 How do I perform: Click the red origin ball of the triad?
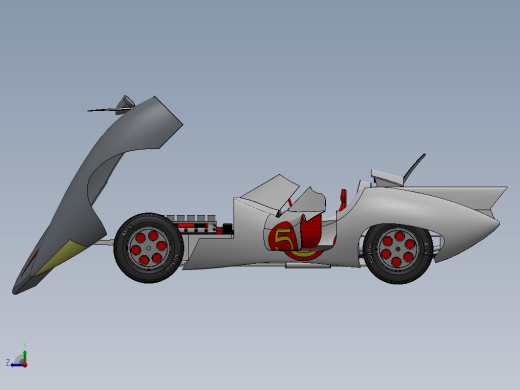click(25, 365)
